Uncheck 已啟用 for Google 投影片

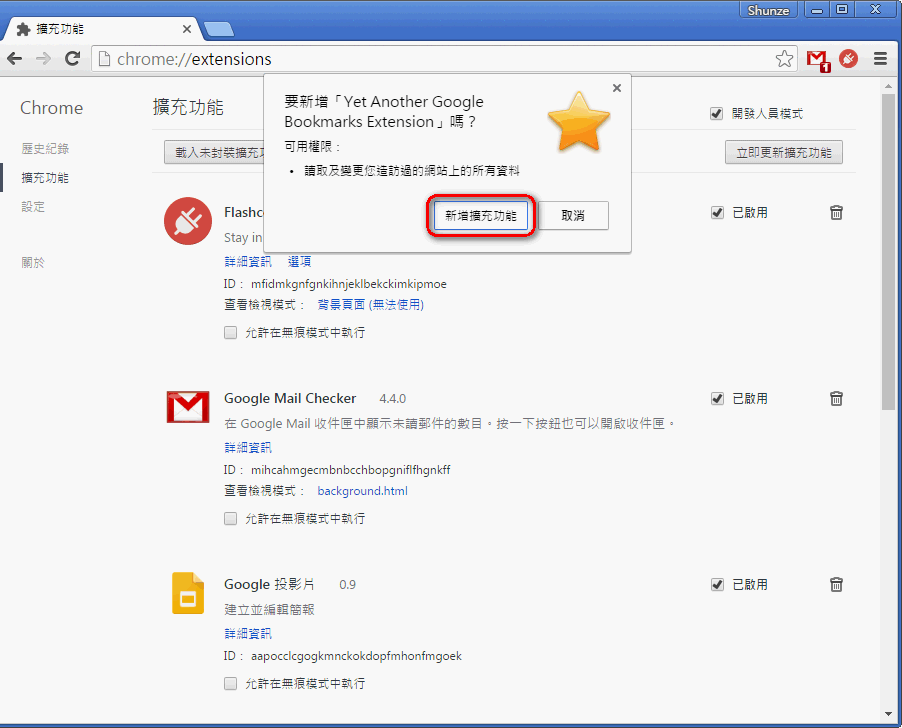pyautogui.click(x=716, y=585)
